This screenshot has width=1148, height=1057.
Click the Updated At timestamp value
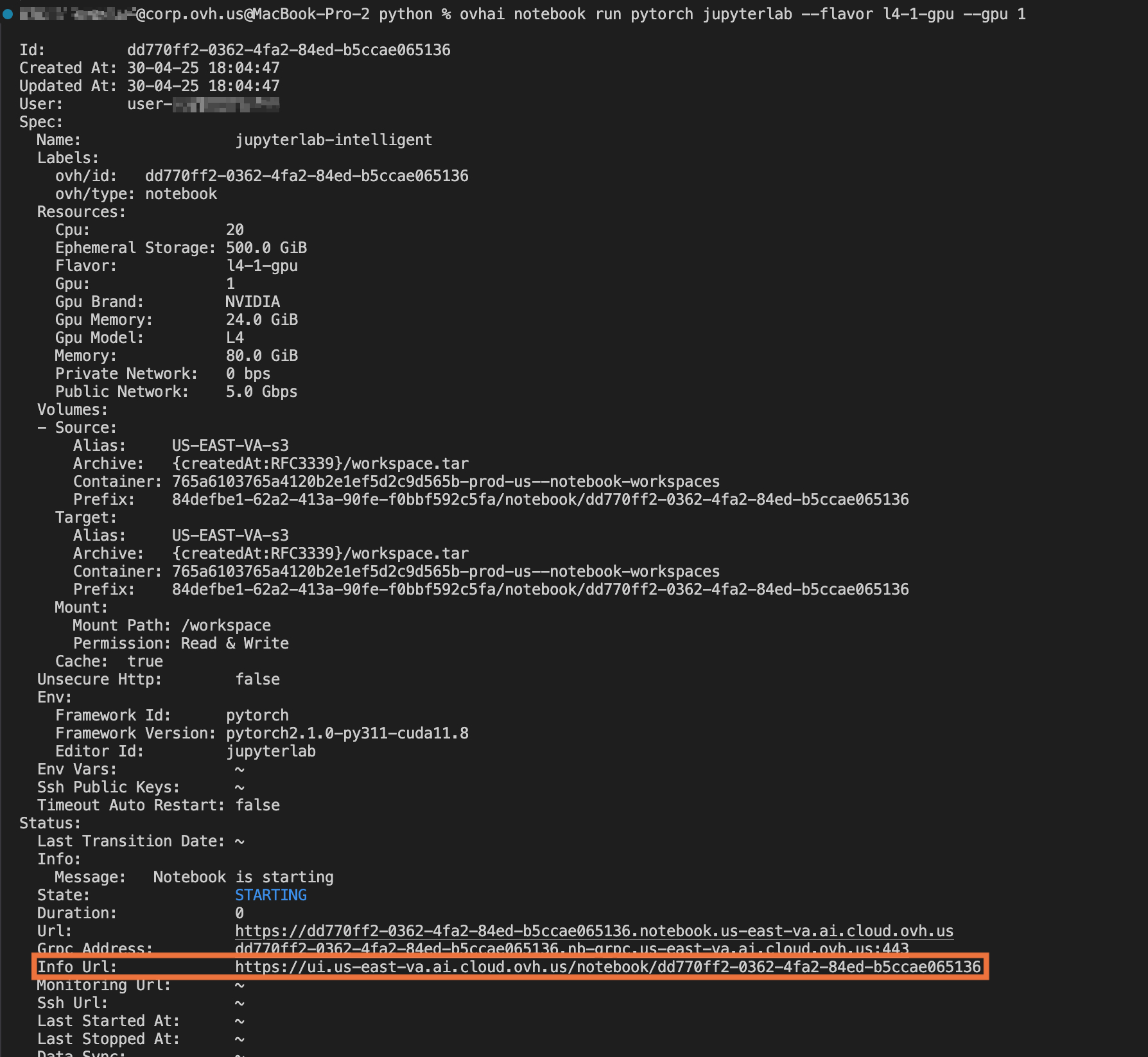point(204,86)
